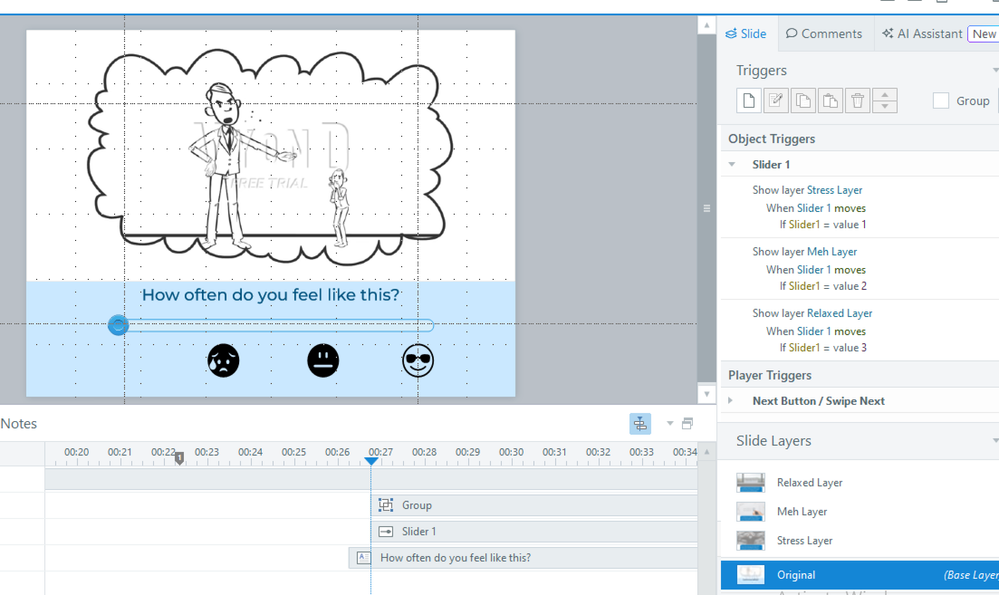The image size is (999, 595).
Task: Click the timeline playhead alignment icon
Action: (640, 424)
